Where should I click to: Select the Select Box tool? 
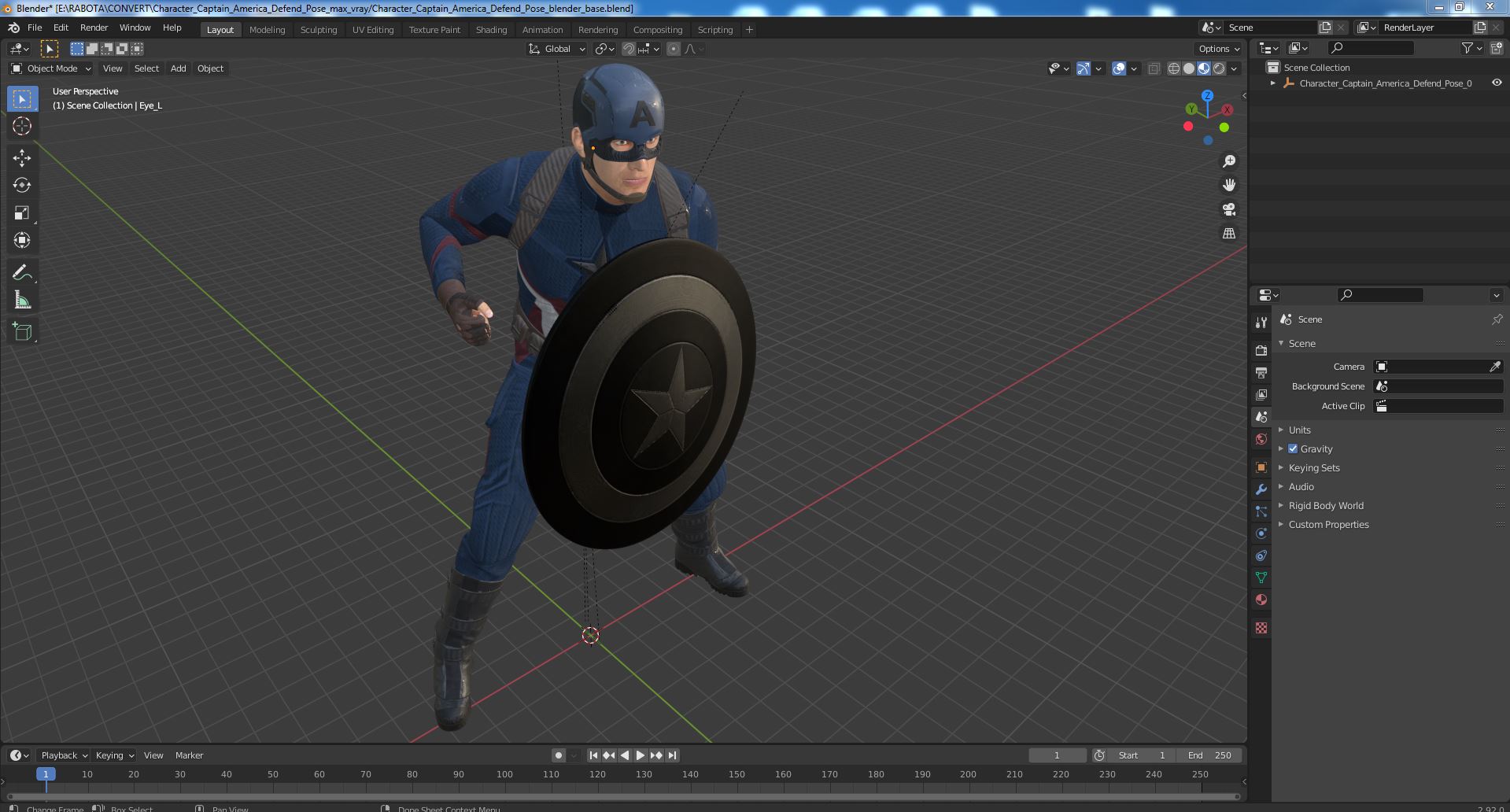[x=22, y=99]
